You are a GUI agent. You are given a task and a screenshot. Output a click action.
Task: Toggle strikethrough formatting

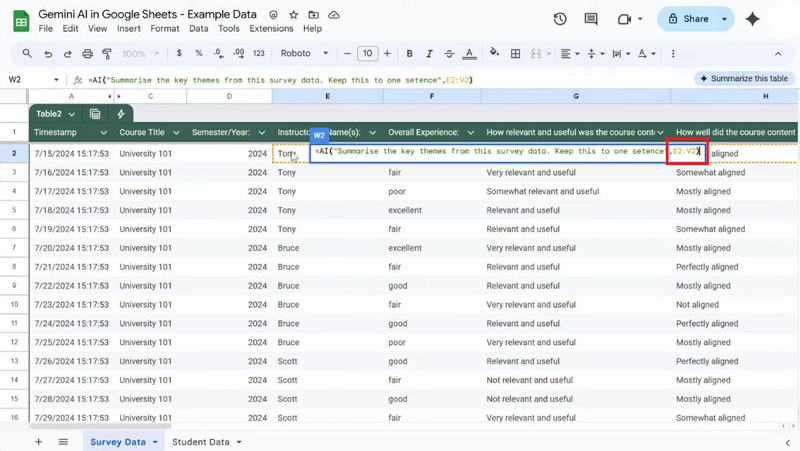[x=451, y=54]
